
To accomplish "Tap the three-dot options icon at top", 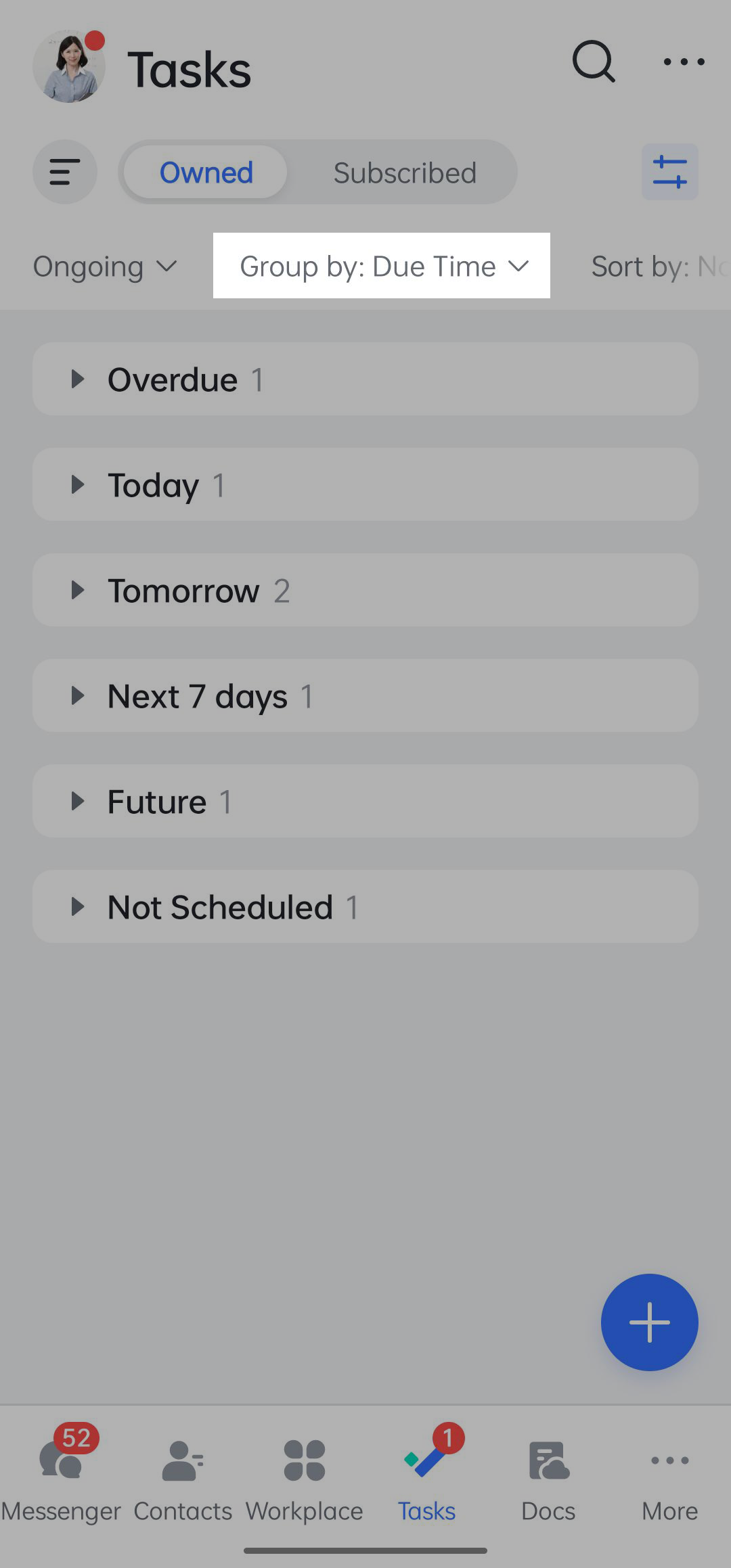I will click(x=684, y=62).
